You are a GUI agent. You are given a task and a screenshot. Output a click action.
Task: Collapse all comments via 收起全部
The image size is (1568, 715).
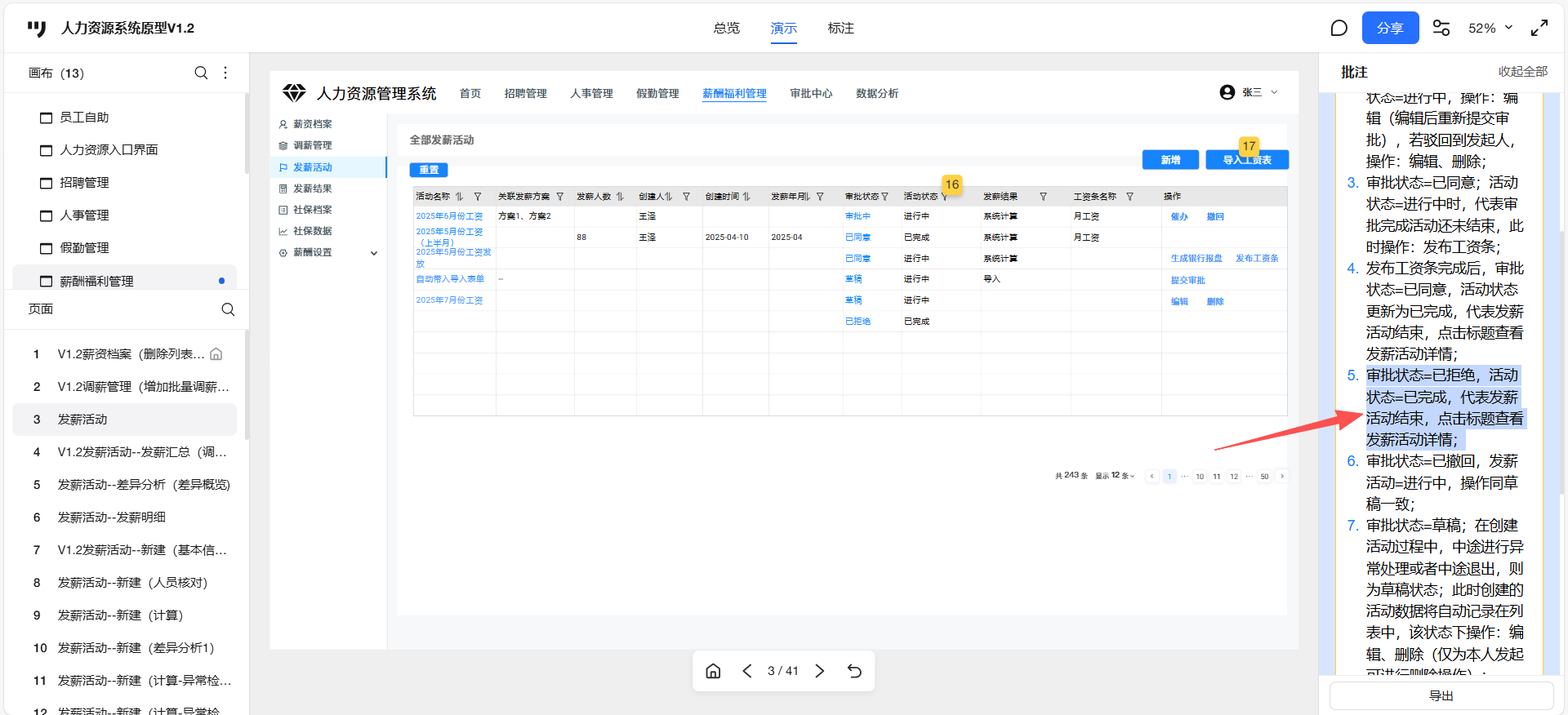1522,72
